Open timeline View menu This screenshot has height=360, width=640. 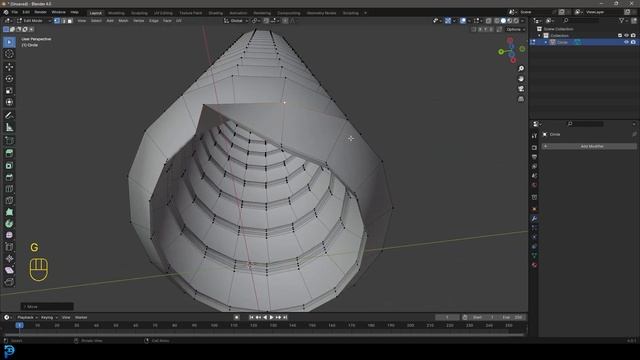[x=66, y=317]
